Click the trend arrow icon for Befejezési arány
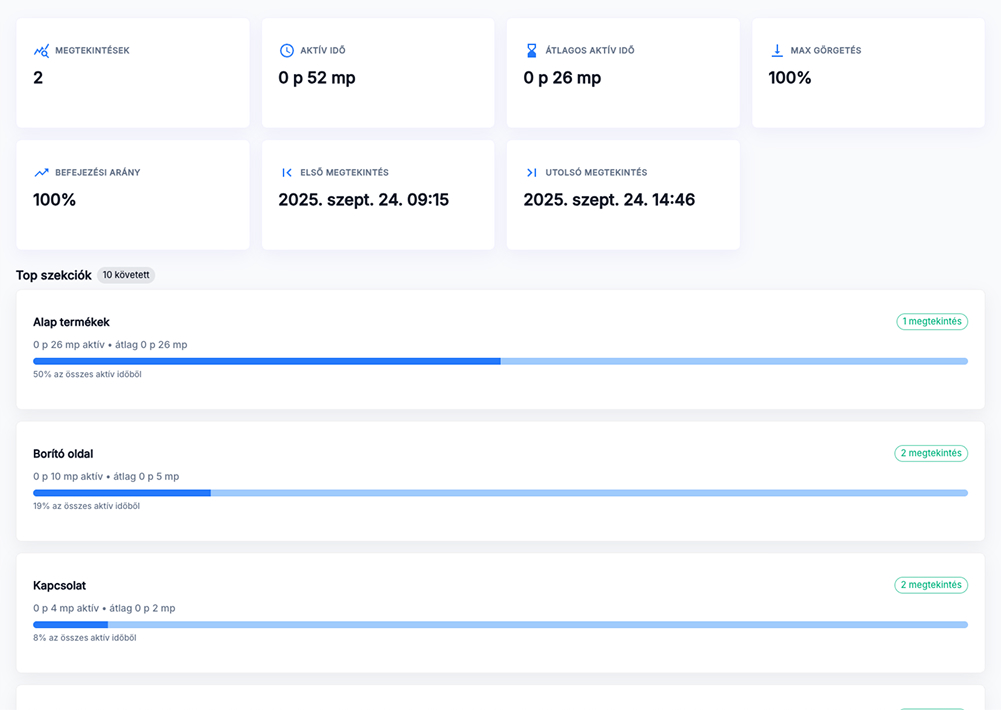The height and width of the screenshot is (710, 1001). [x=41, y=173]
